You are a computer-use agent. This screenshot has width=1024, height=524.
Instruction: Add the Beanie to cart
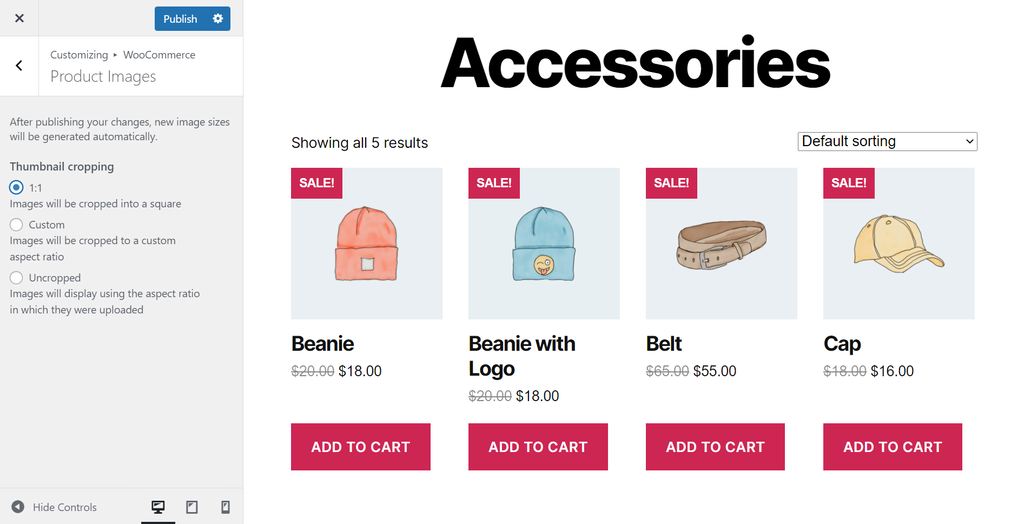click(x=360, y=447)
